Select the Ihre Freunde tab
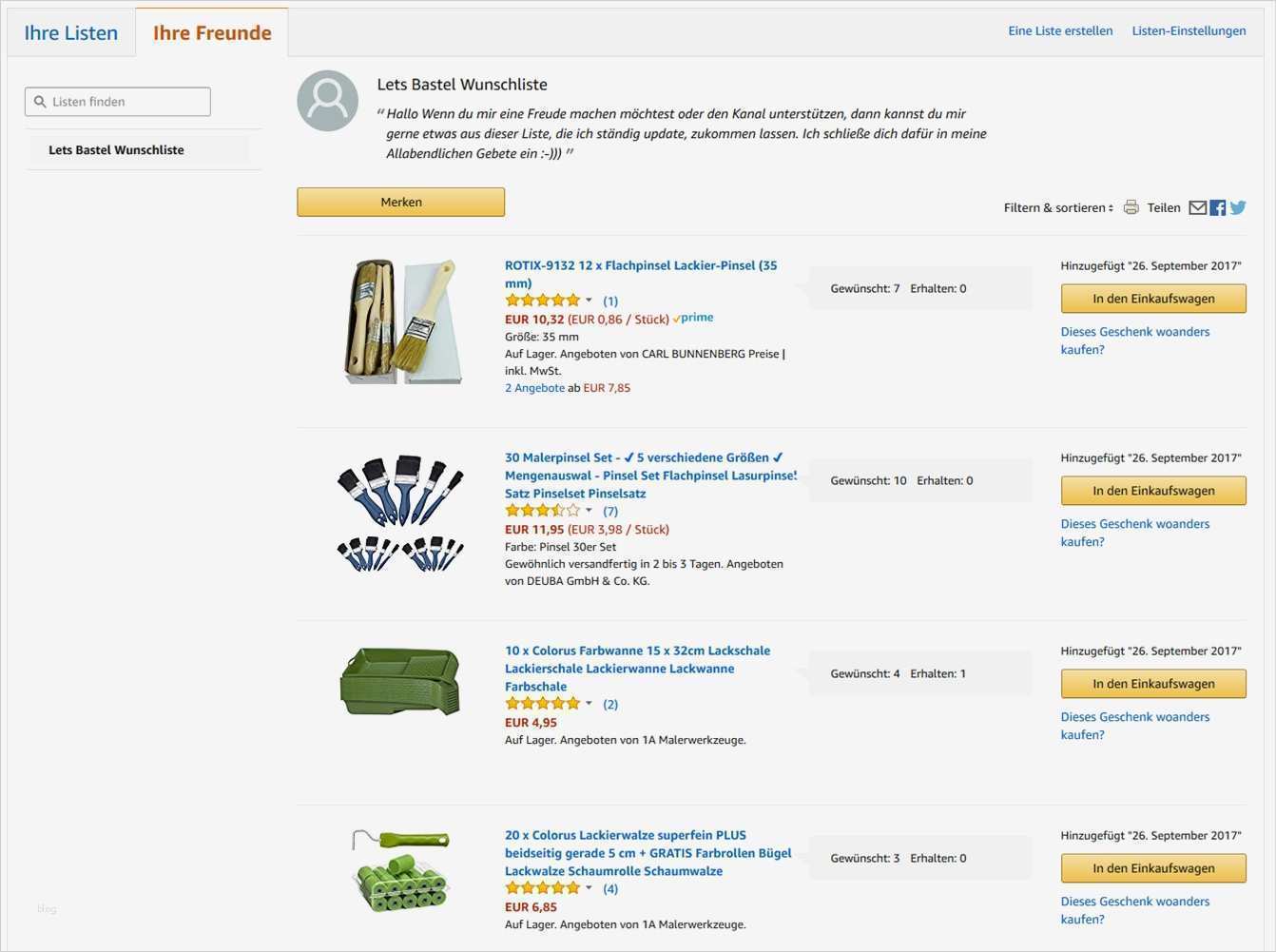1276x952 pixels. point(212,33)
